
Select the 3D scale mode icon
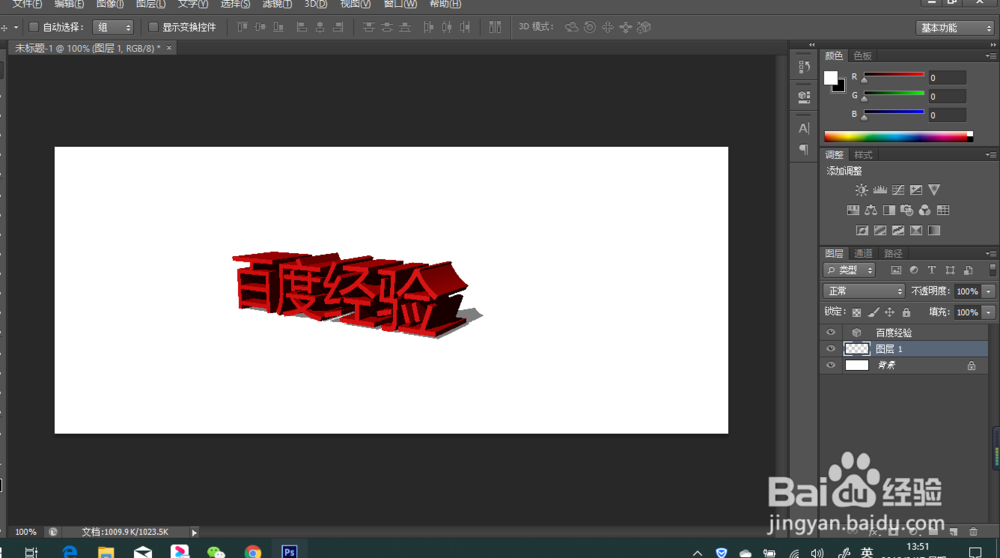(644, 27)
